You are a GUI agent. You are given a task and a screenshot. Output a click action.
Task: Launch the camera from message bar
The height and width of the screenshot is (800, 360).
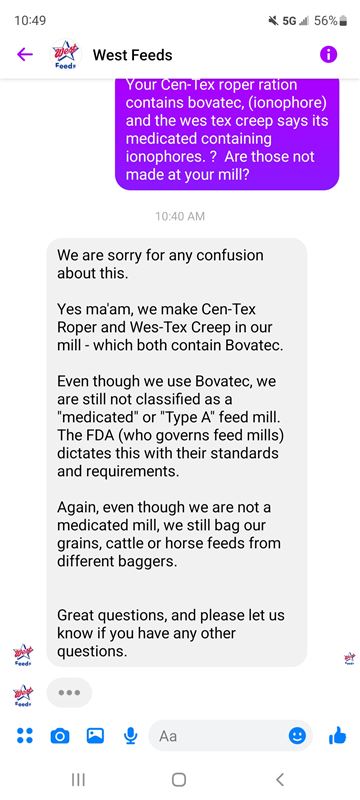point(60,736)
